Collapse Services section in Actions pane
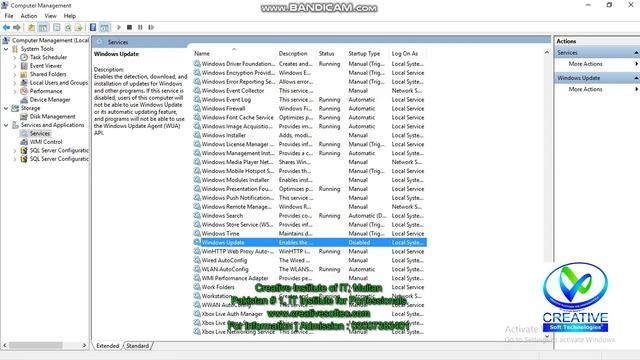 point(636,53)
